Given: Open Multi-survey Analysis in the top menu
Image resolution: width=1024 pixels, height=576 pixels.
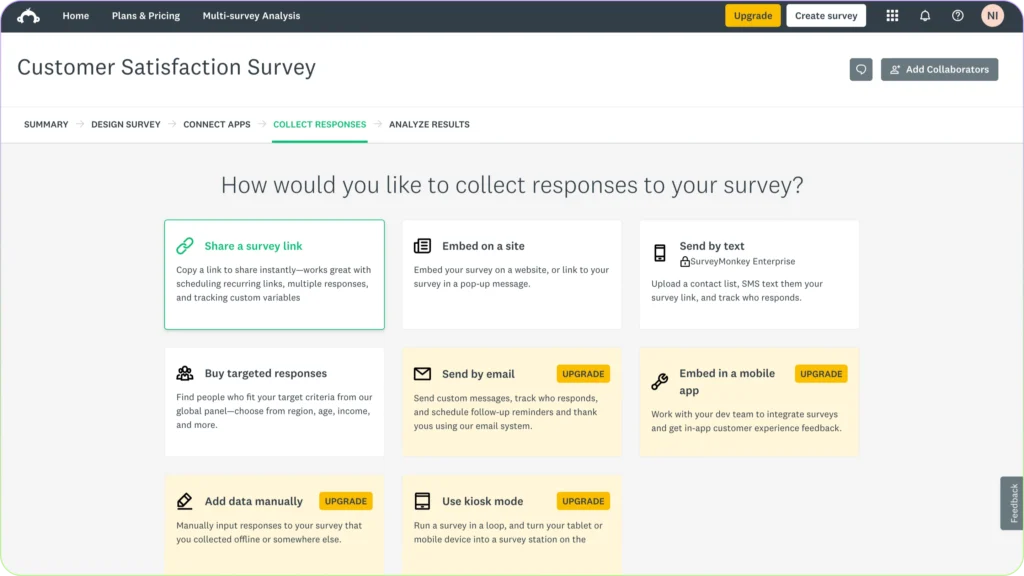Looking at the screenshot, I should pyautogui.click(x=251, y=15).
